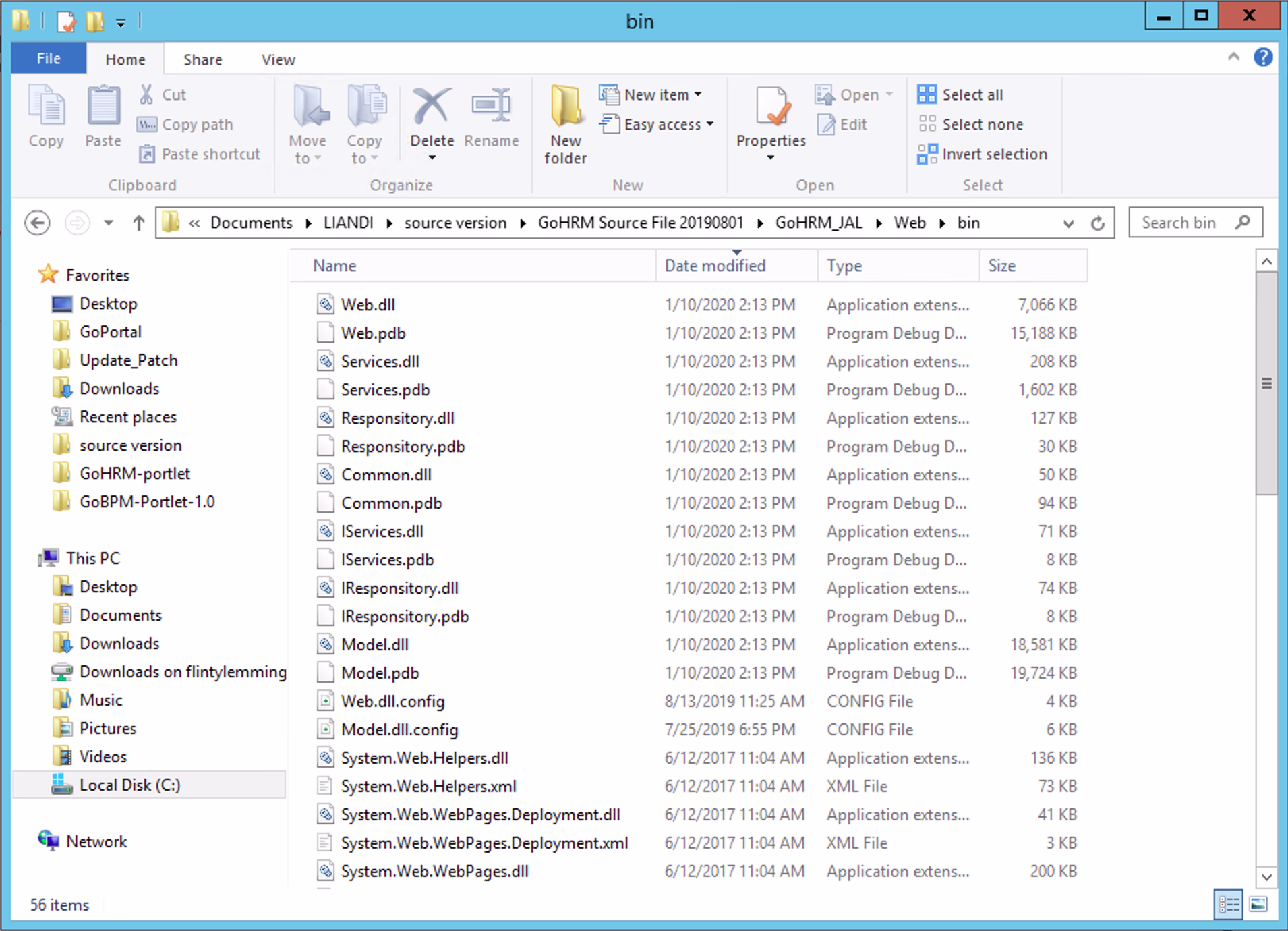
Task: Collapse the ribbon with the chevron
Action: (x=1233, y=57)
